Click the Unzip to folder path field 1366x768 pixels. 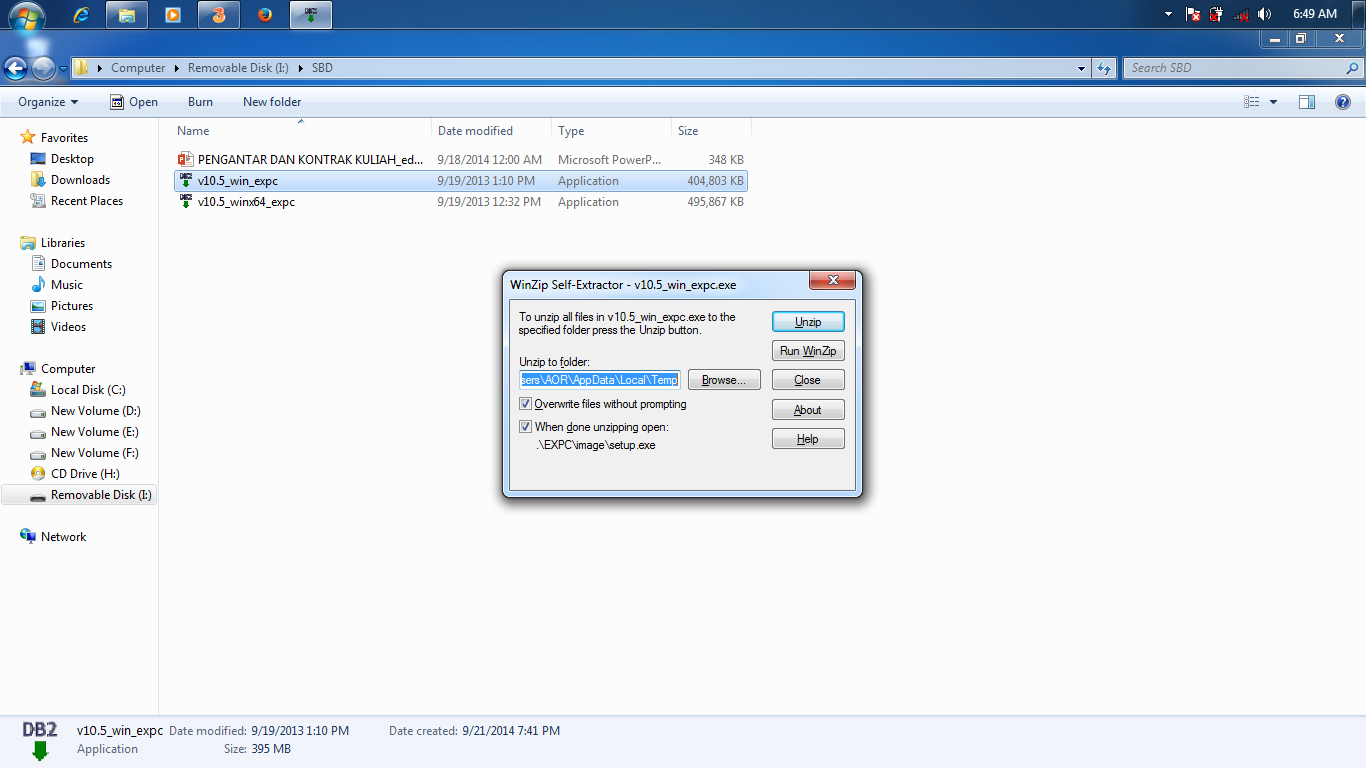coord(600,380)
